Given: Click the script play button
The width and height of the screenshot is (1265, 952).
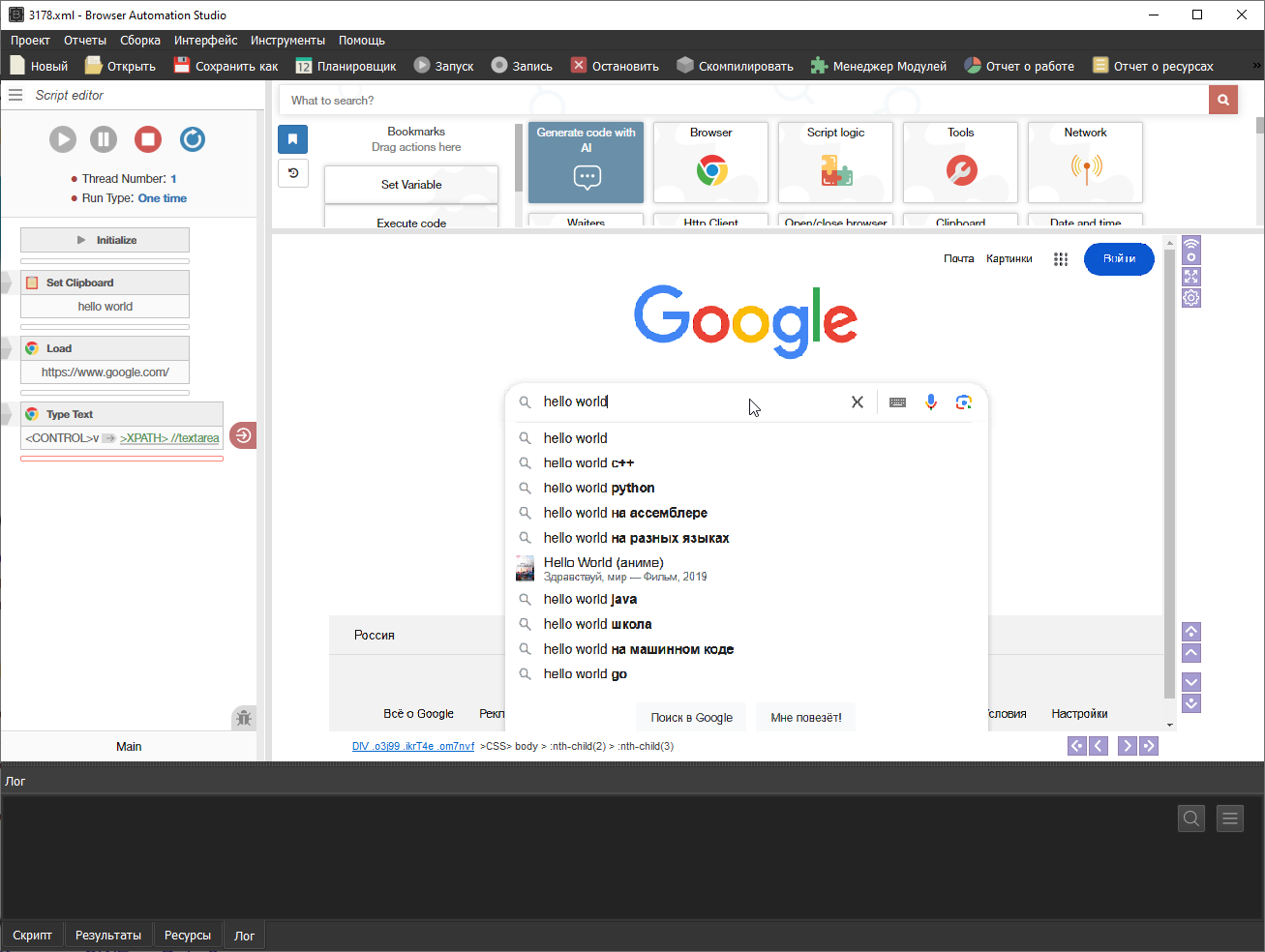Looking at the screenshot, I should point(63,139).
